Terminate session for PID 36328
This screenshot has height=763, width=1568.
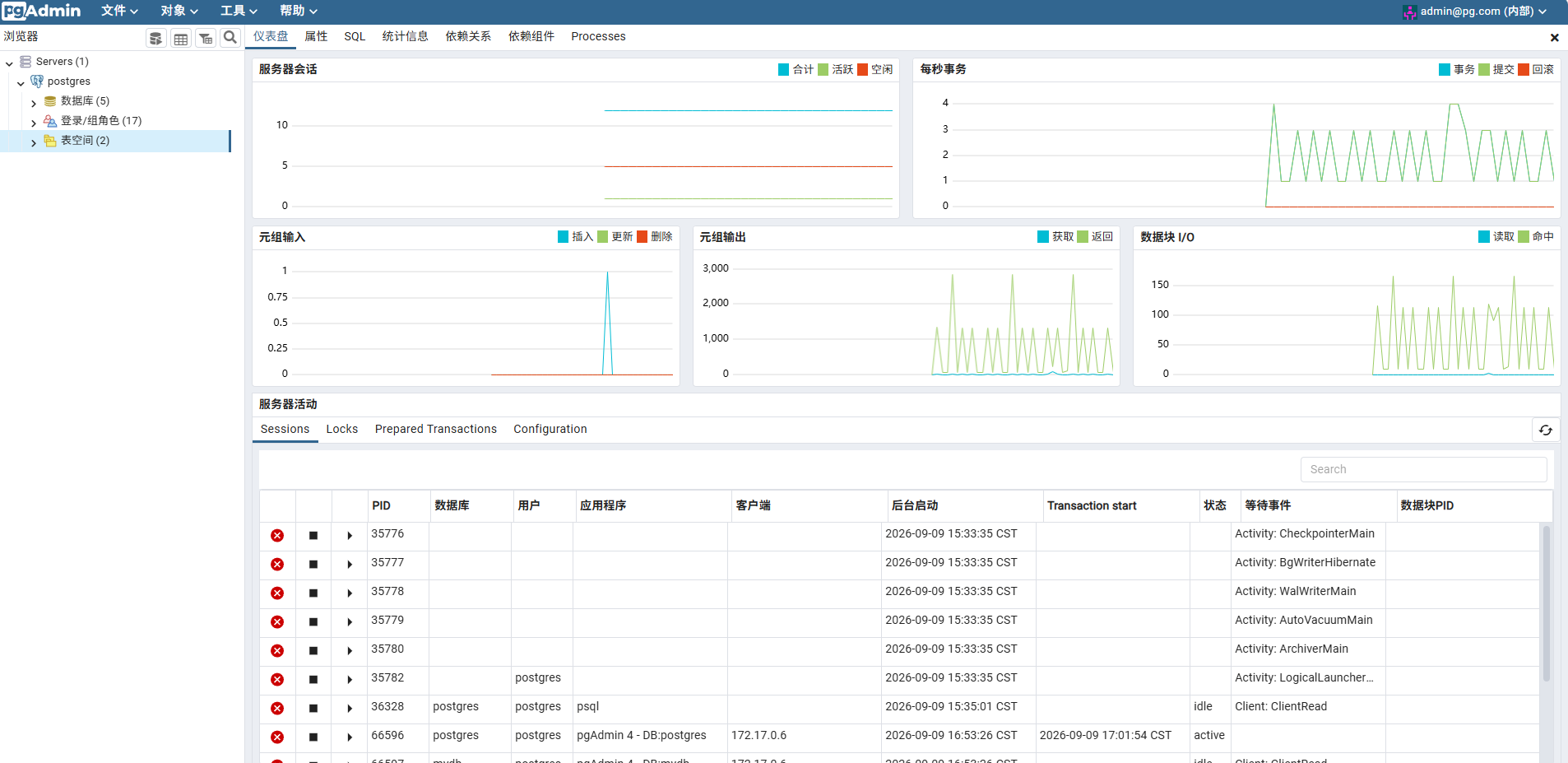point(277,709)
